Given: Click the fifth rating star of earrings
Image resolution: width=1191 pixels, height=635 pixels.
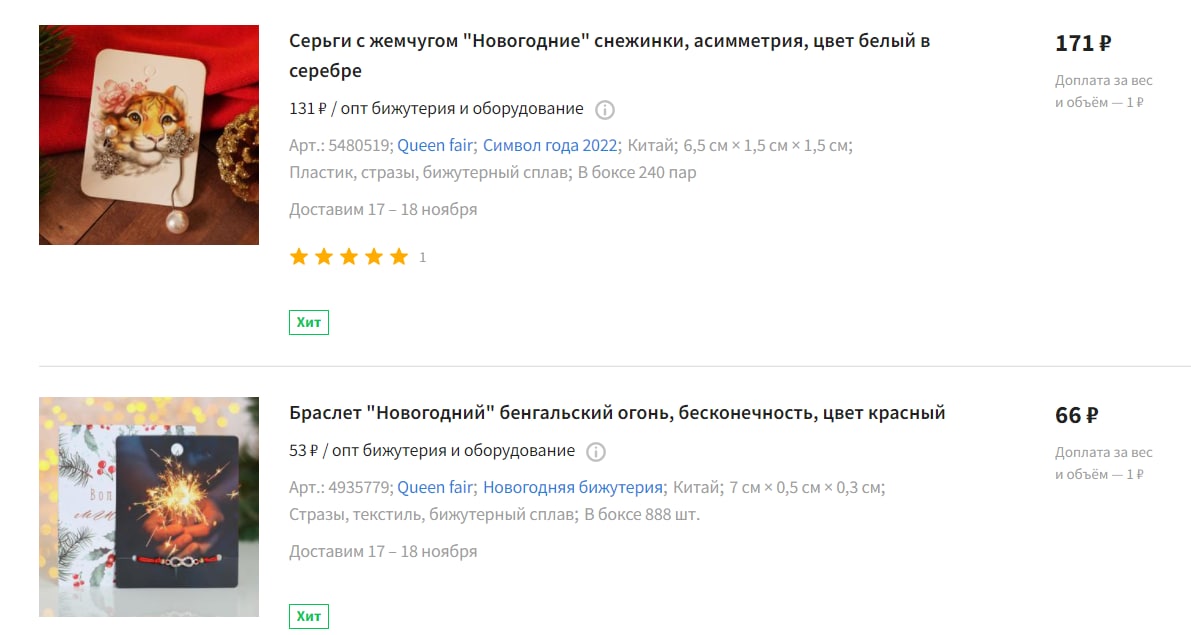Looking at the screenshot, I should [x=399, y=257].
